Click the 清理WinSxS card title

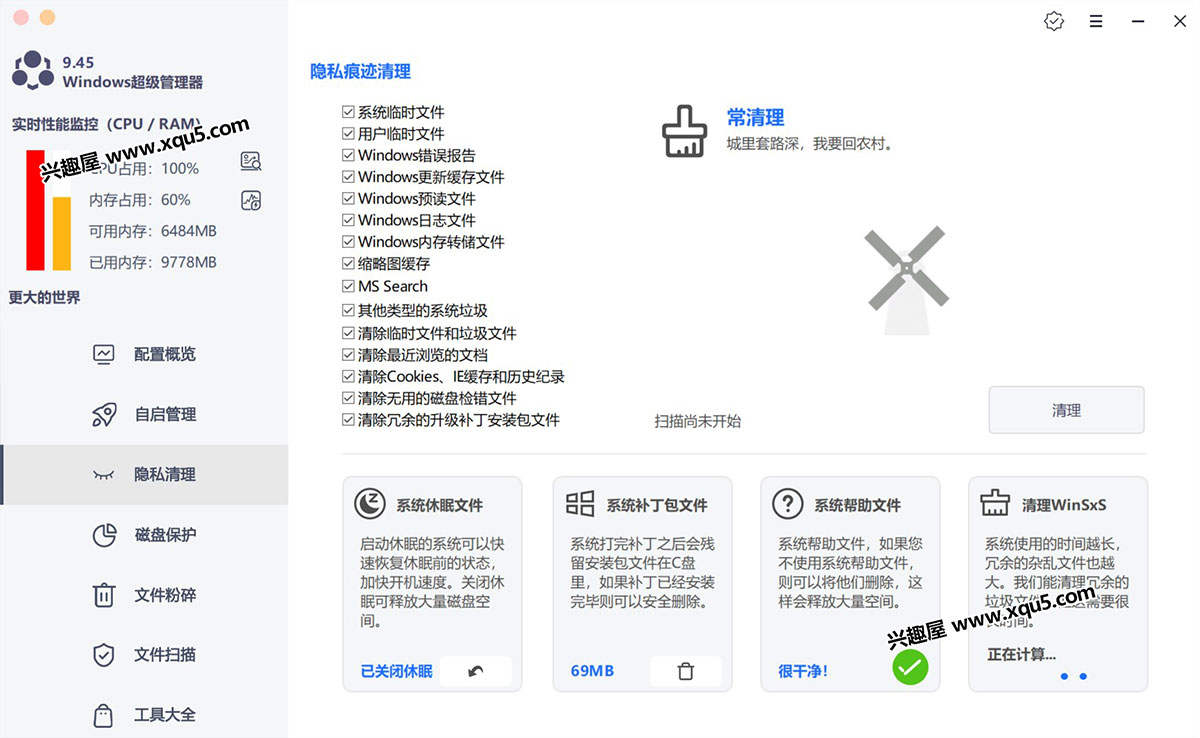pyautogui.click(x=1064, y=505)
